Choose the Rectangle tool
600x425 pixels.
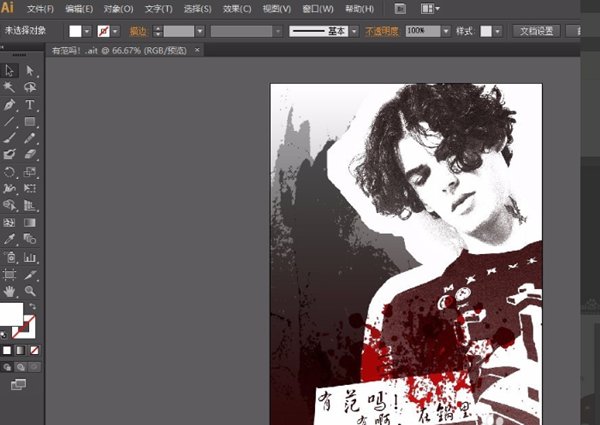[x=31, y=122]
